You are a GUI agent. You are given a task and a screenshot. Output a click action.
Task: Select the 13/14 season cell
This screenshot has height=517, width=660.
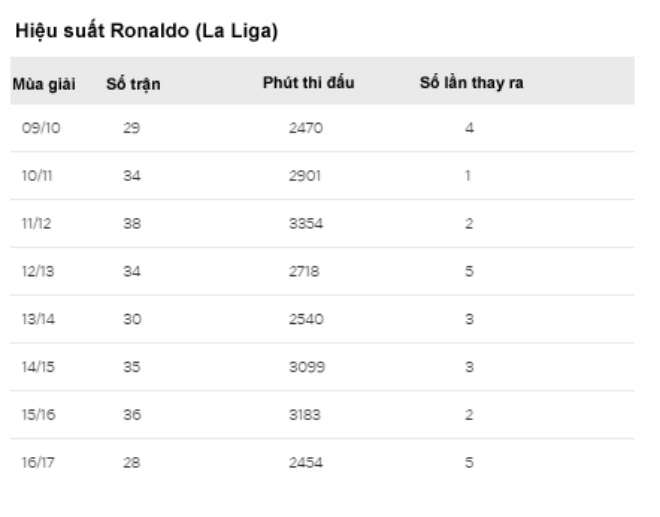click(x=34, y=319)
